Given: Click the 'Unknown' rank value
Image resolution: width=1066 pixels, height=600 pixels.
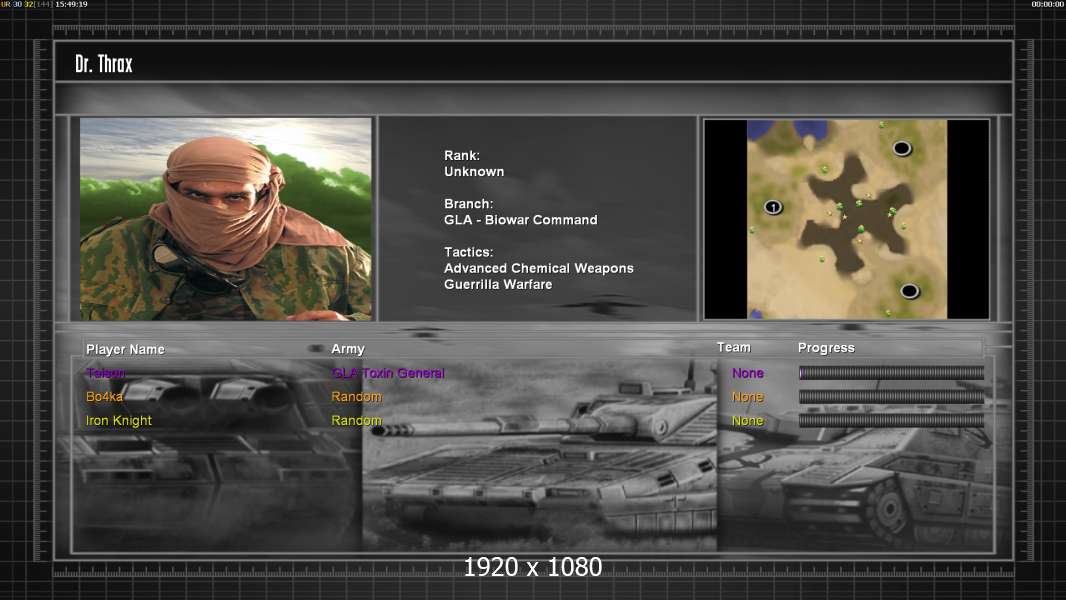Looking at the screenshot, I should click(475, 172).
